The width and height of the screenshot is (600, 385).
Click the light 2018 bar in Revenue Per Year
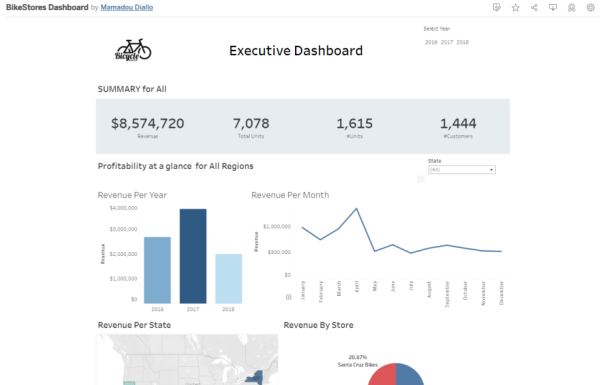228,279
